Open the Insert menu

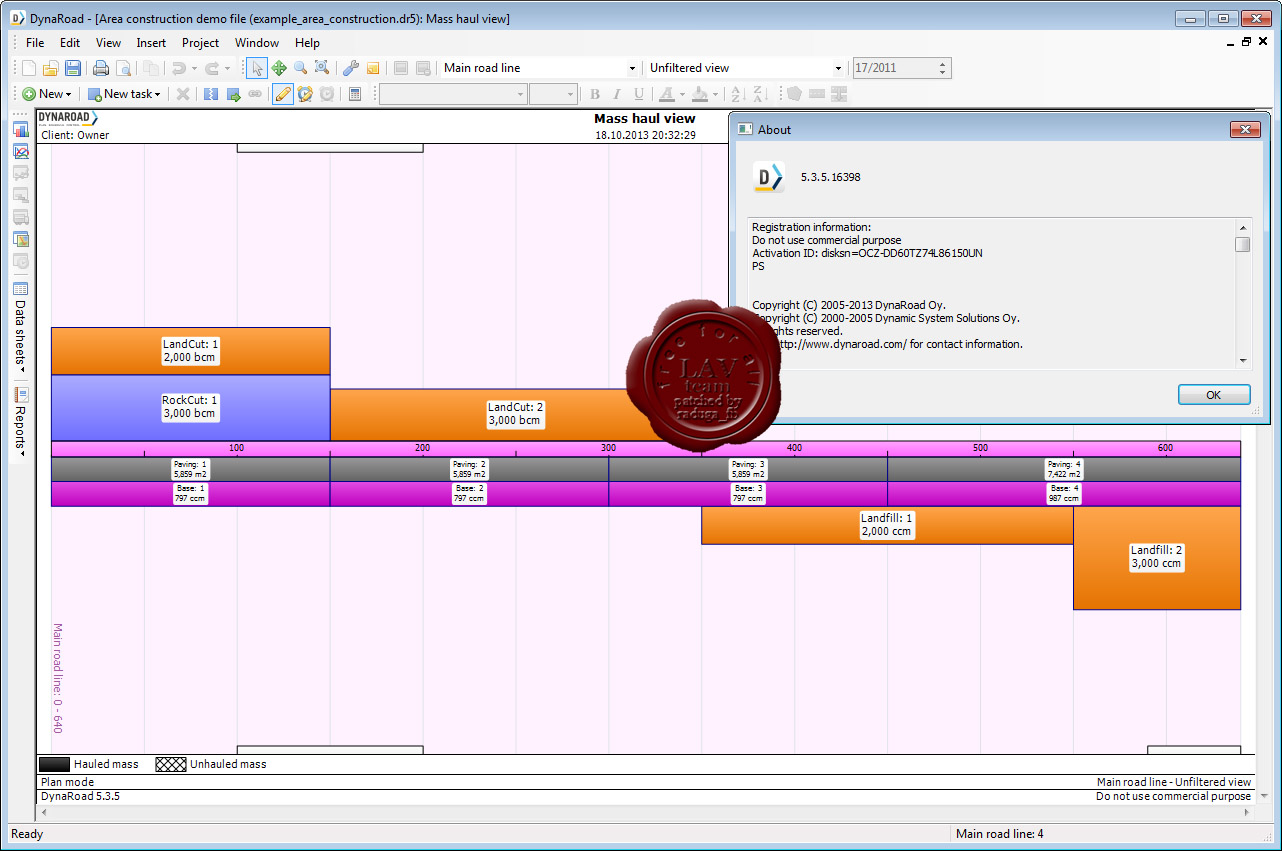click(x=151, y=43)
